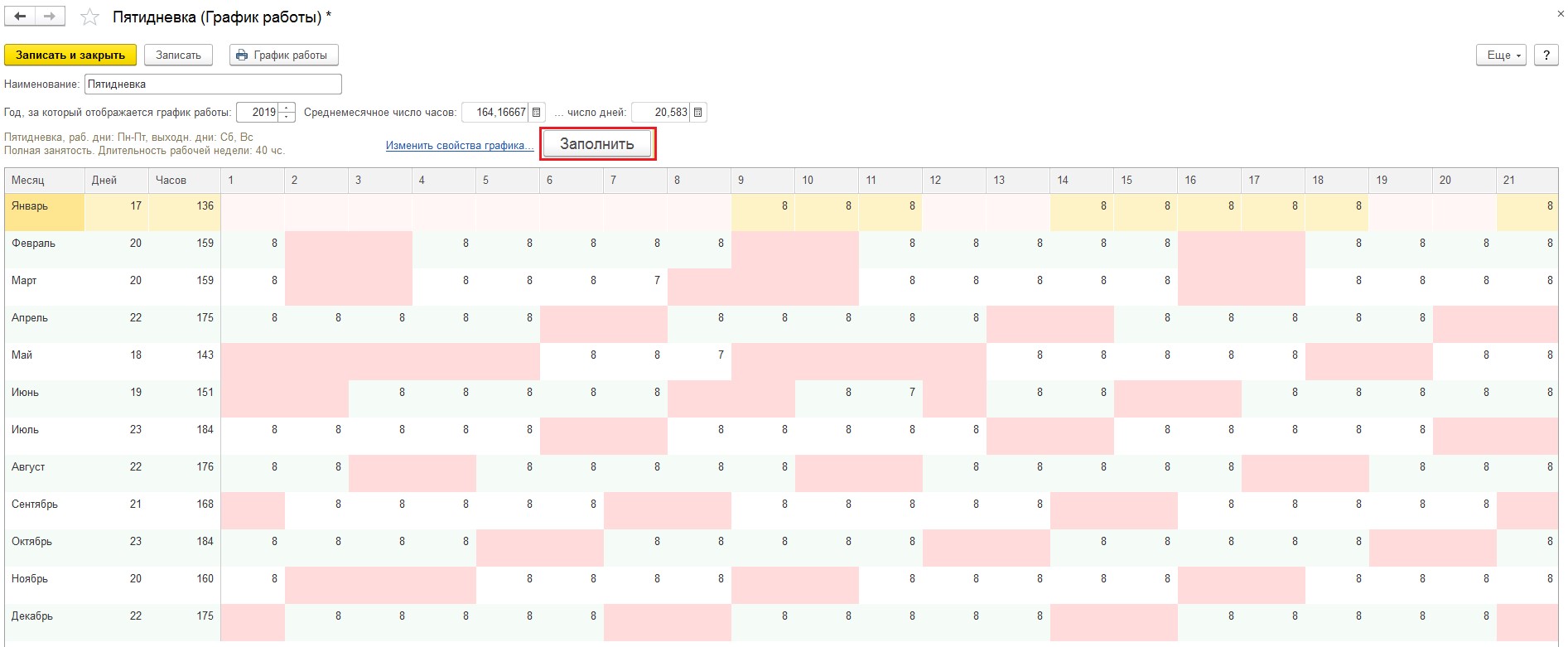The image size is (1568, 647).
Task: Select the 'Апрель' month cell
Action: click(45, 324)
